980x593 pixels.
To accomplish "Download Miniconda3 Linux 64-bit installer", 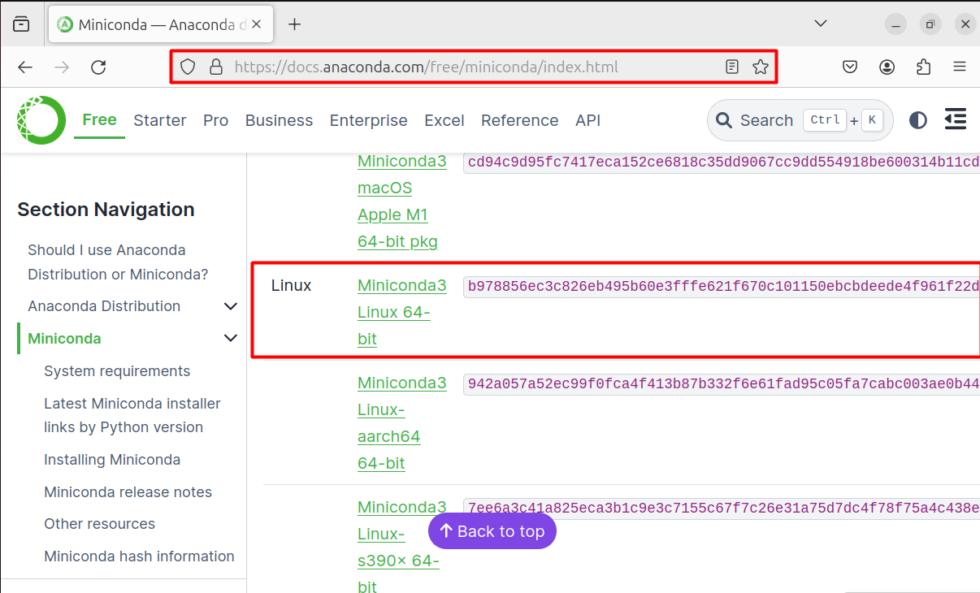I will click(x=402, y=312).
